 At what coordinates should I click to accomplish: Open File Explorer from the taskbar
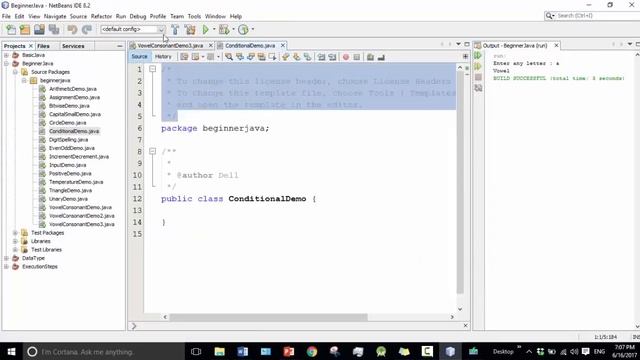220,351
